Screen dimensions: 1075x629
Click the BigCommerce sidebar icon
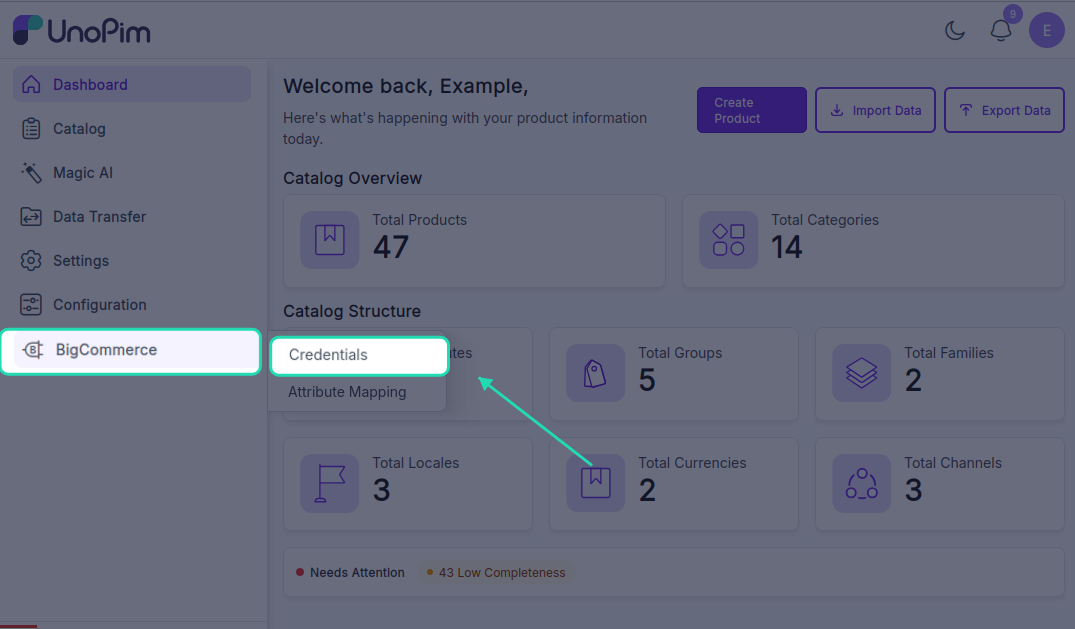(x=33, y=350)
